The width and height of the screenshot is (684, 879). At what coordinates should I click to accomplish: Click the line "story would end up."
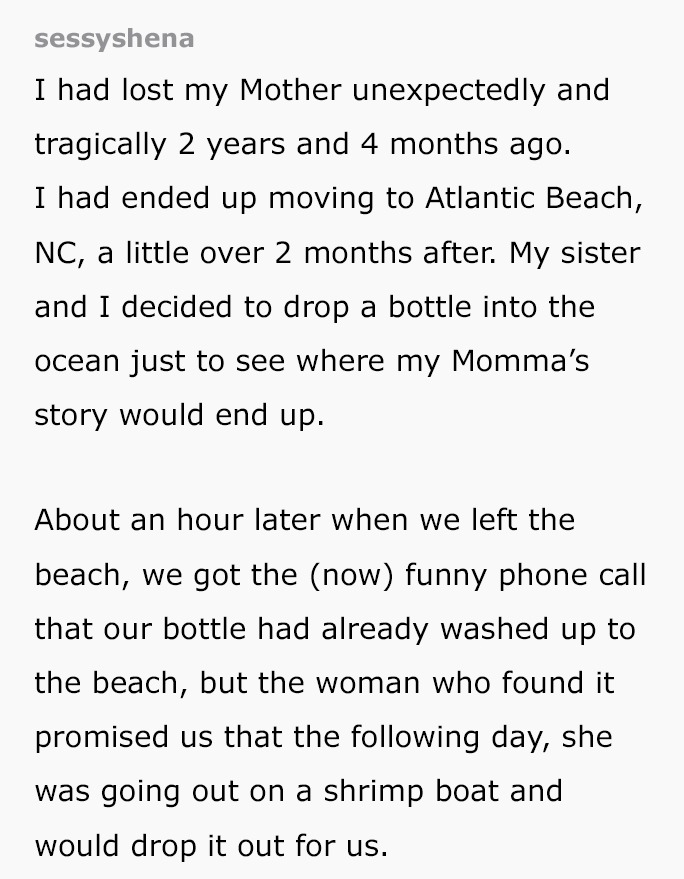(x=179, y=414)
